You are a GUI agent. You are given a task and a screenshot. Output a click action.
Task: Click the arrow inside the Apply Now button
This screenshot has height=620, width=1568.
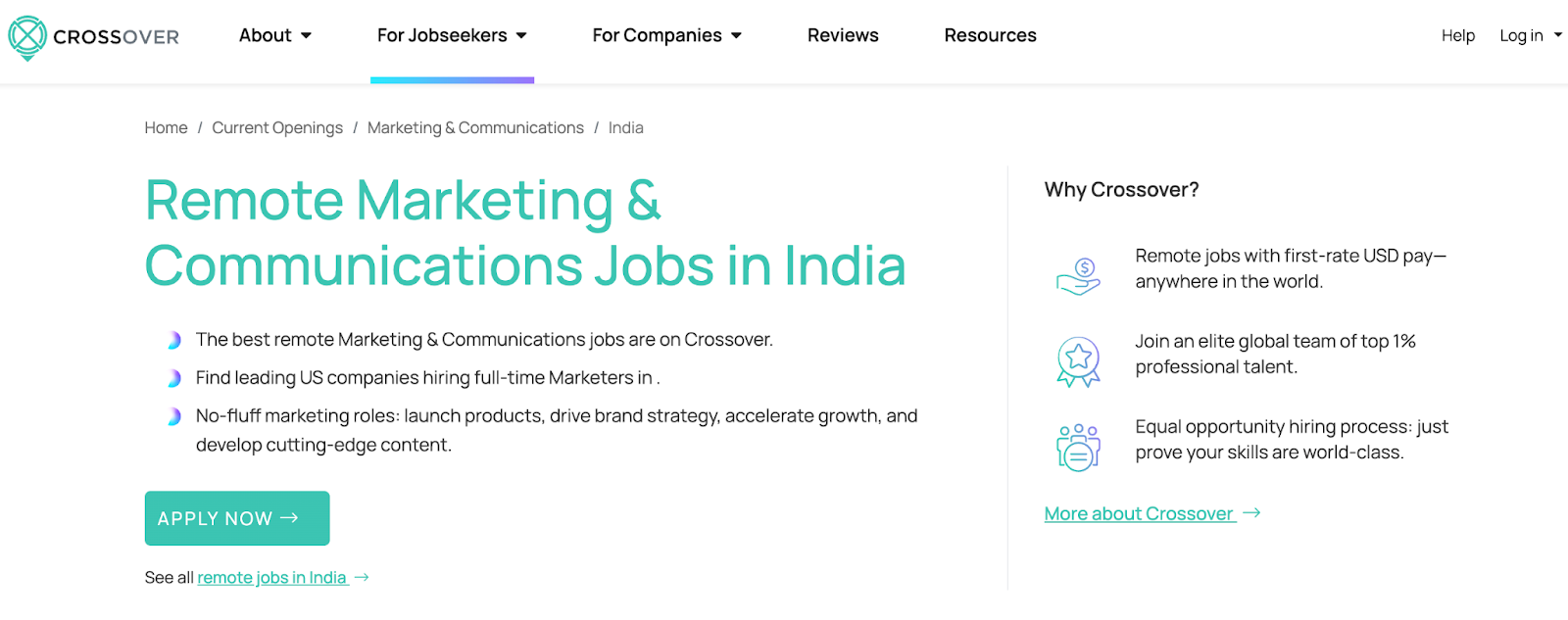tap(289, 518)
